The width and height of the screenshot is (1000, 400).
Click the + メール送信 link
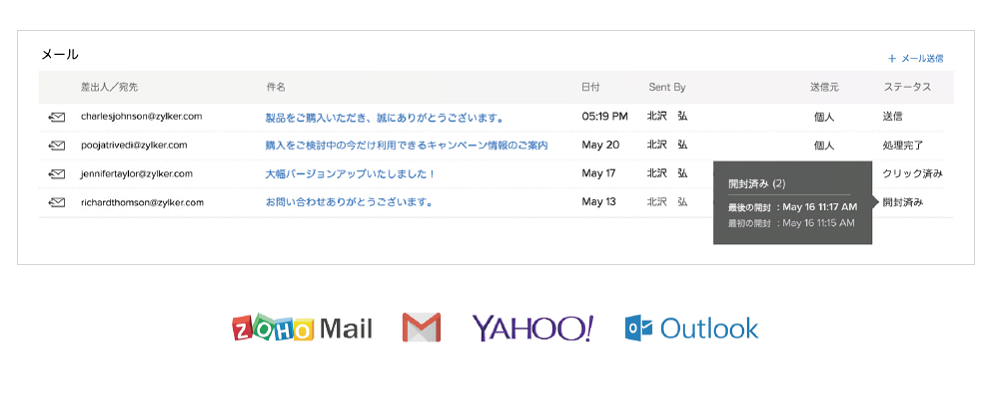click(x=916, y=59)
